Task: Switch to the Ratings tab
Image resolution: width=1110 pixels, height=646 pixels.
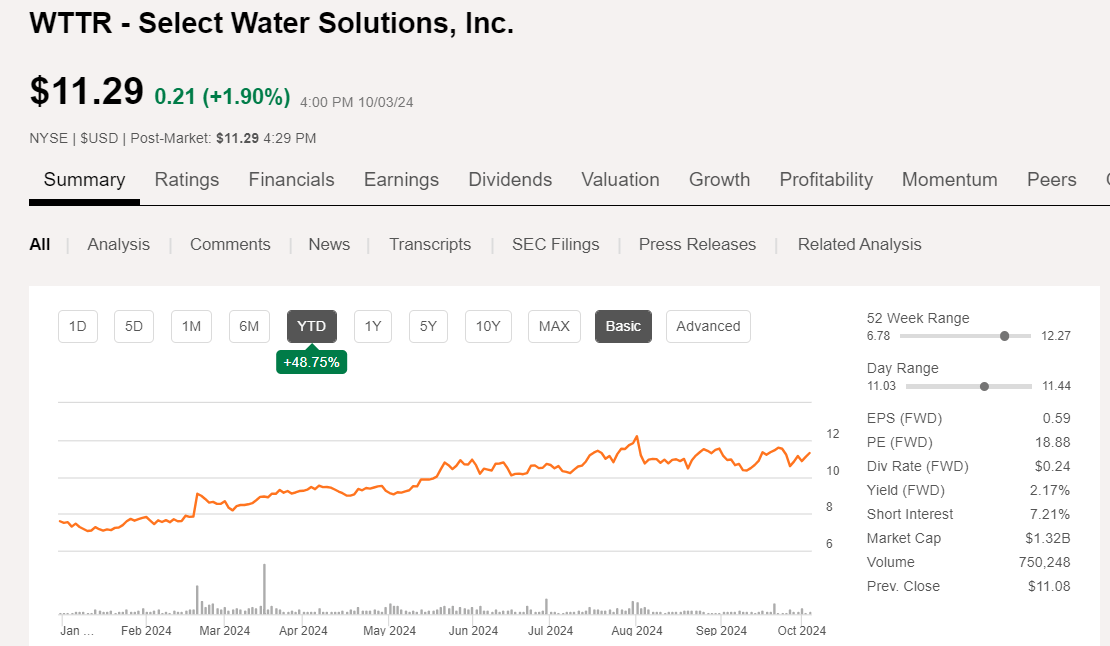Action: (x=187, y=180)
